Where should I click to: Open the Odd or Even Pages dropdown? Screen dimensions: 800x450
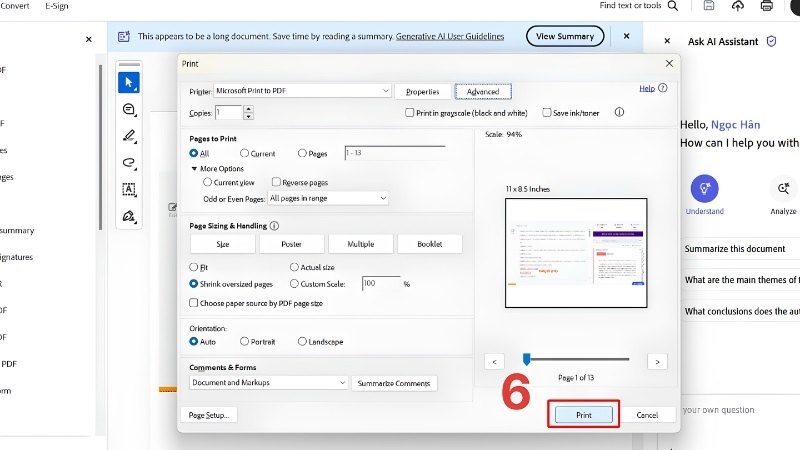(x=328, y=198)
